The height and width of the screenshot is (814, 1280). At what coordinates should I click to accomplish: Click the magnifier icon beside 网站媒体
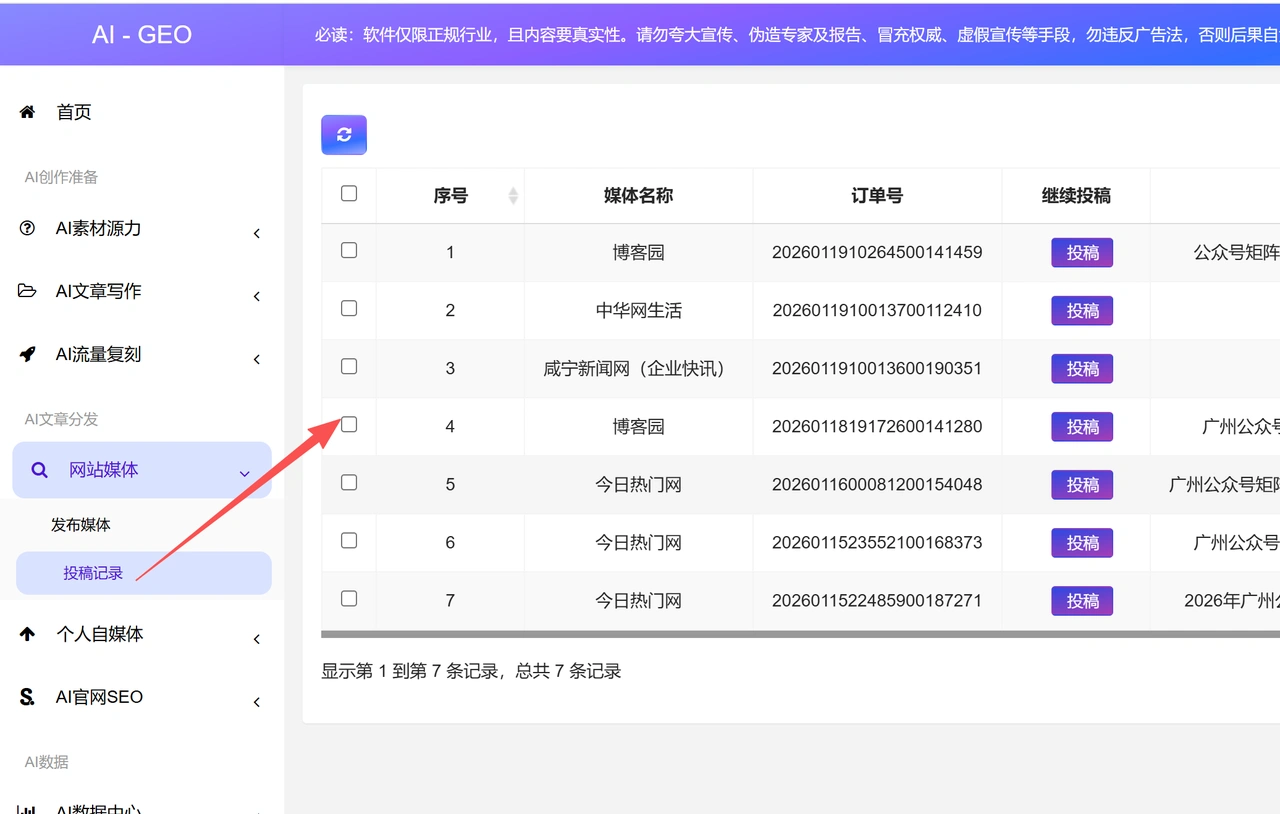pos(39,470)
